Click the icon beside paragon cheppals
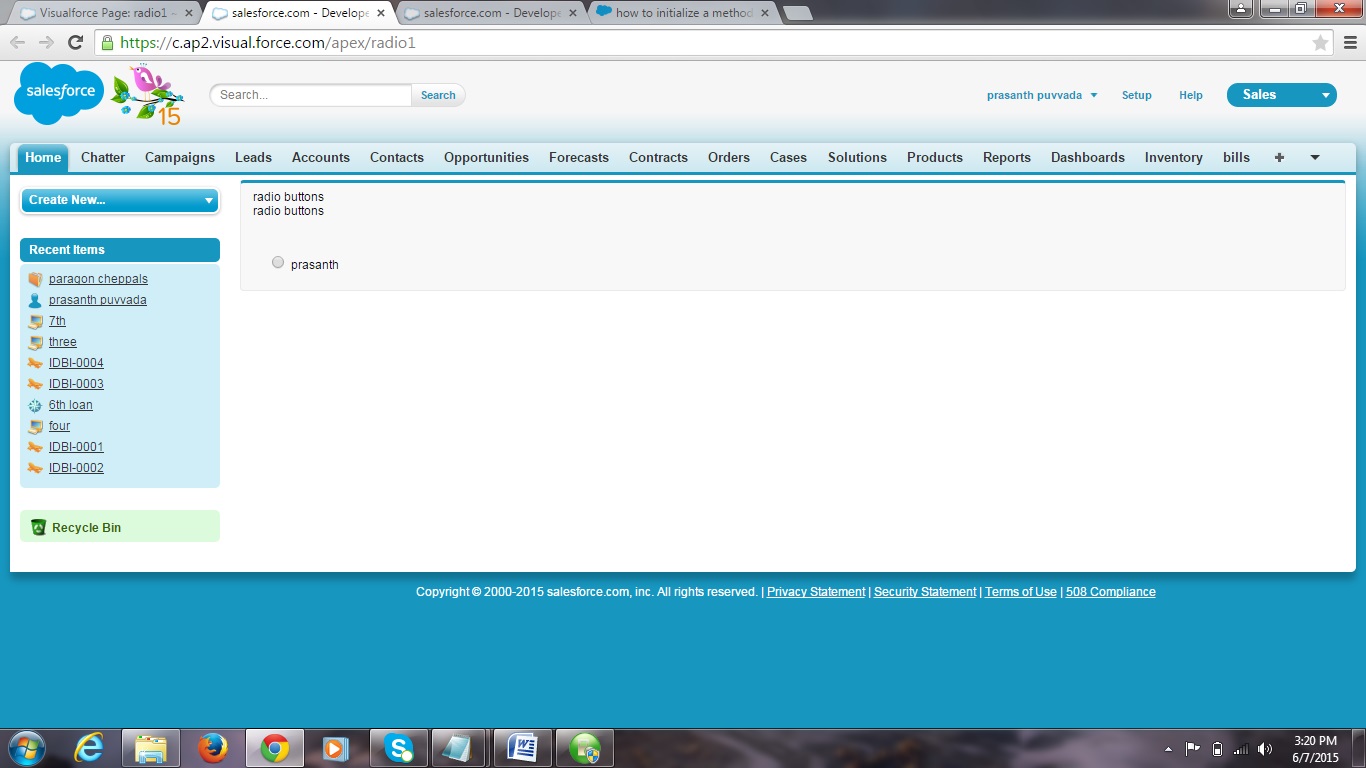 [x=36, y=279]
